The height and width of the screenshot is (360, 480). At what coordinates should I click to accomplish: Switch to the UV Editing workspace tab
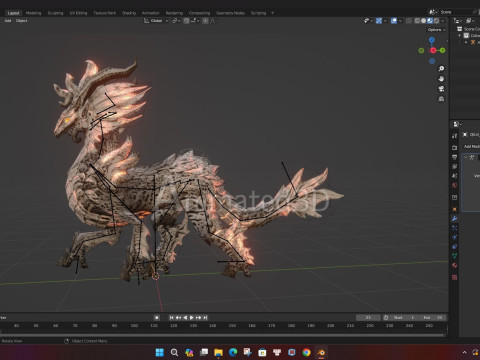click(x=78, y=13)
